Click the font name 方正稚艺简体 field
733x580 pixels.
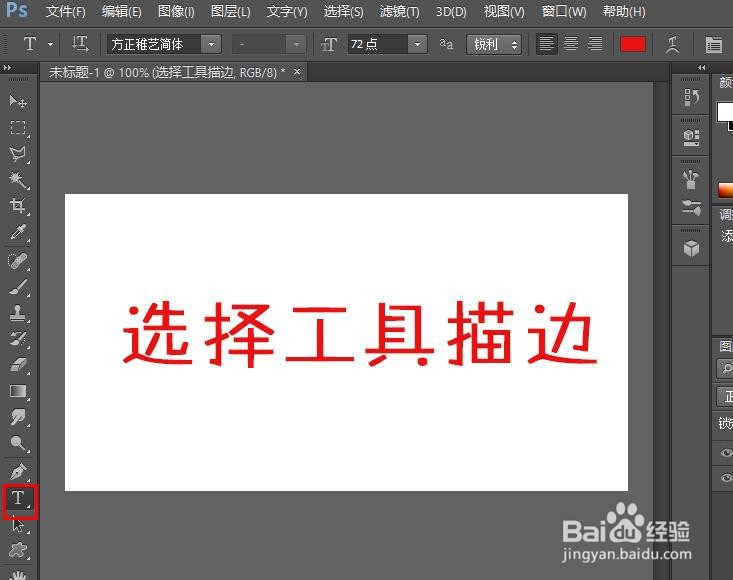pyautogui.click(x=154, y=44)
